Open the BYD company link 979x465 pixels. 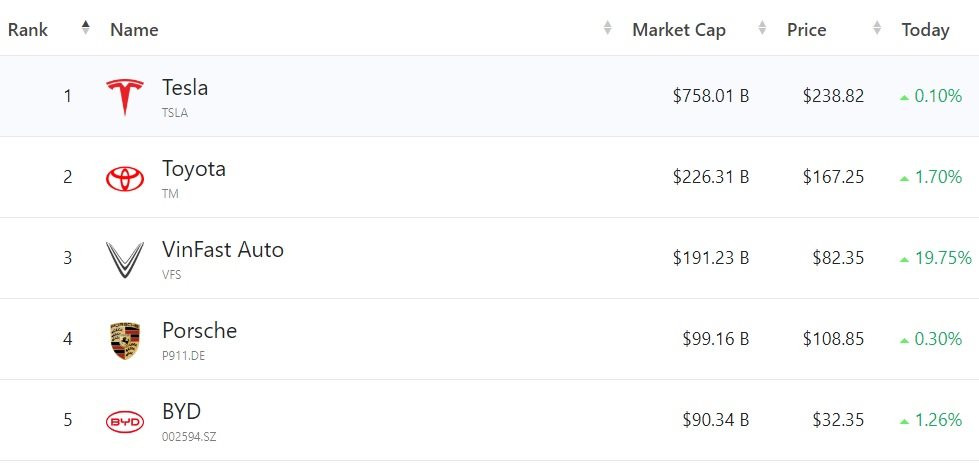pyautogui.click(x=181, y=412)
